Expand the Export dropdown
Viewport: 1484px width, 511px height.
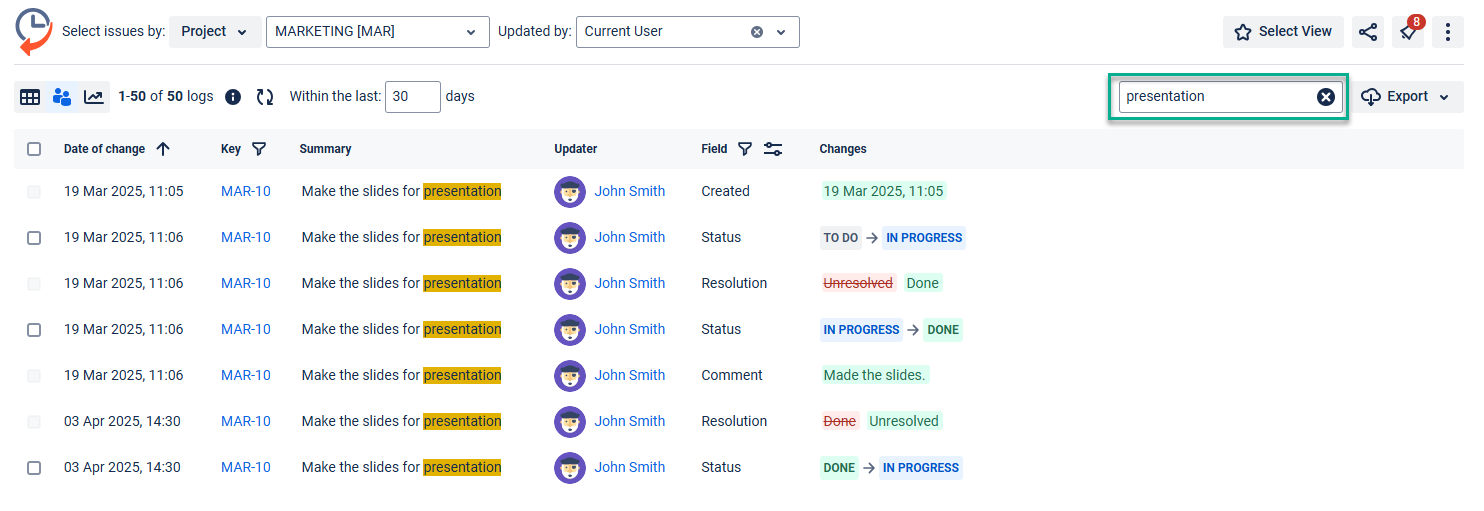(1407, 97)
